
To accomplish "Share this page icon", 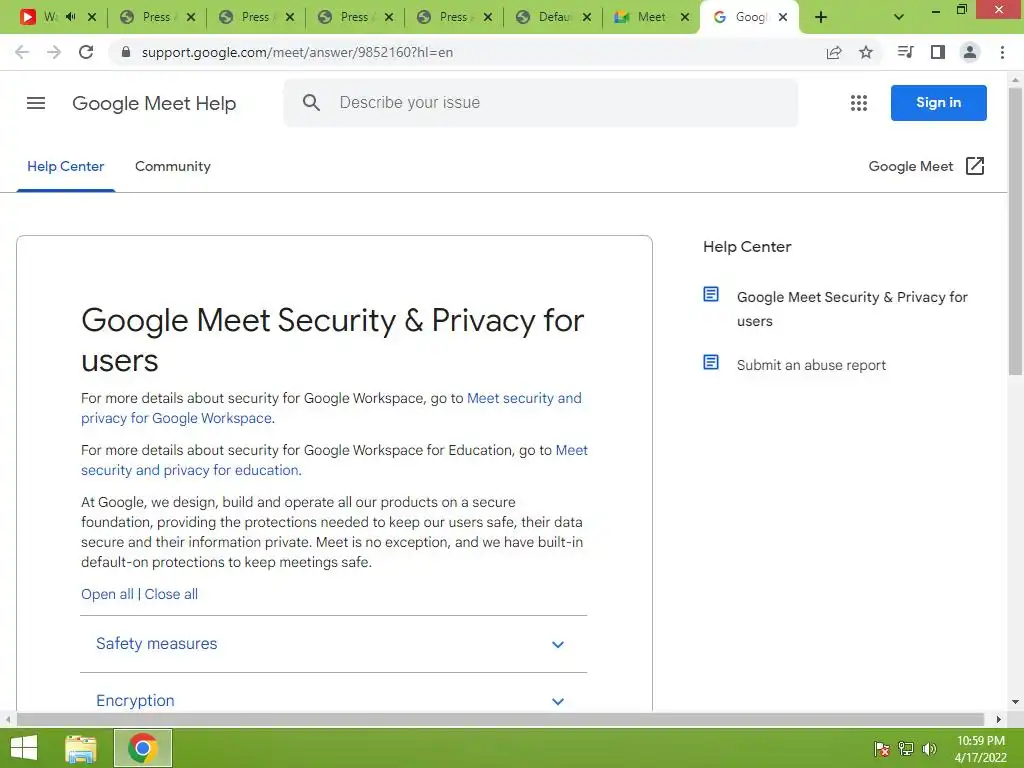I will pos(834,52).
